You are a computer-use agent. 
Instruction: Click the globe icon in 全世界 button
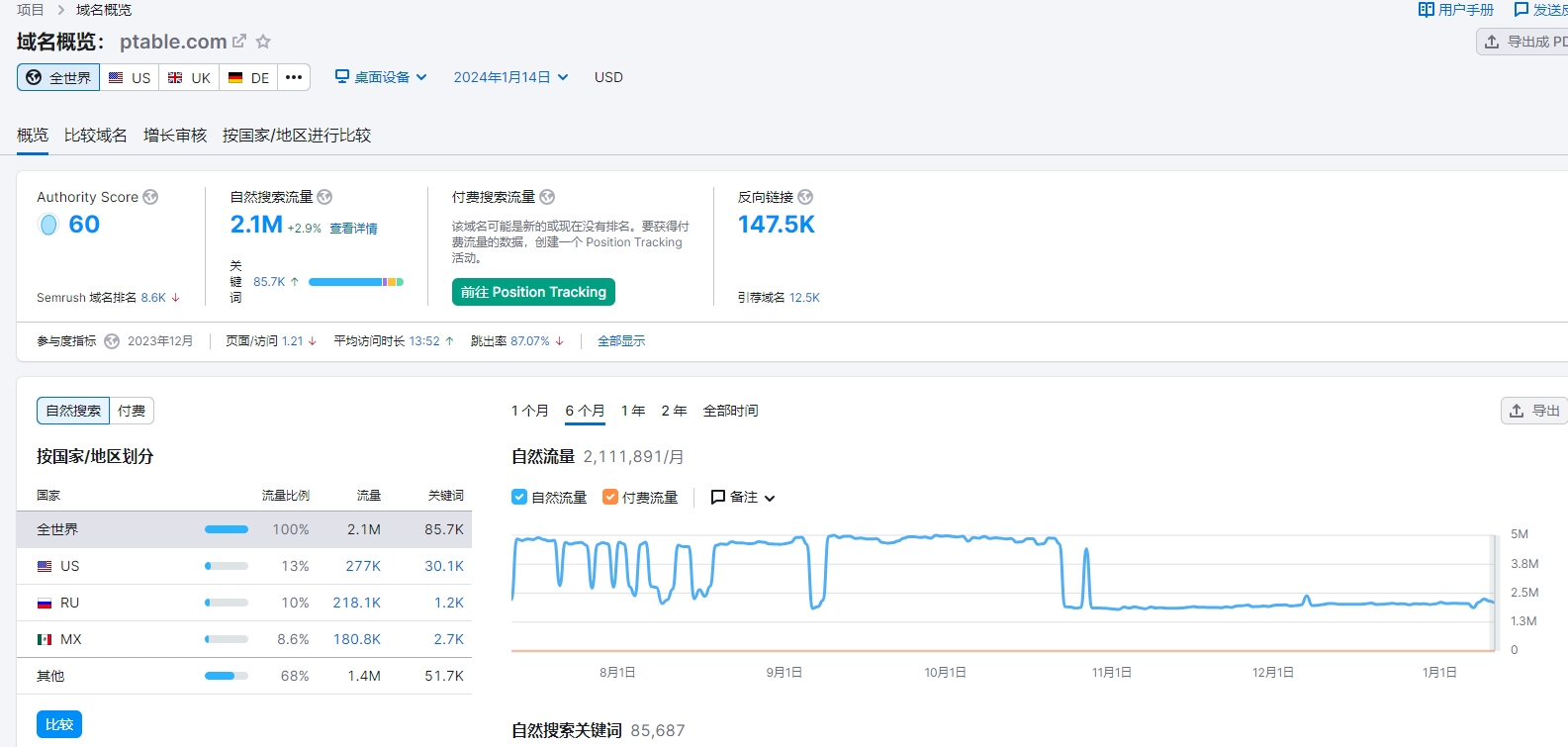34,77
